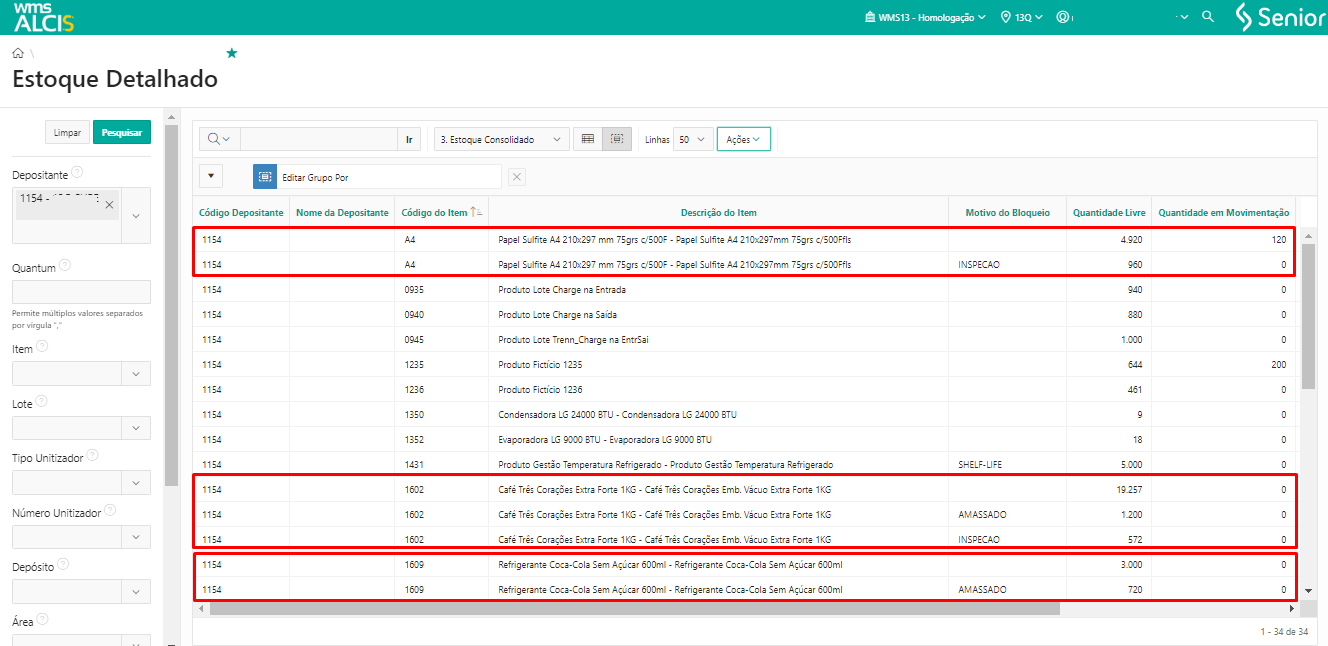Viewport: 1328px width, 646px height.
Task: Click the Limpar button
Action: point(67,132)
